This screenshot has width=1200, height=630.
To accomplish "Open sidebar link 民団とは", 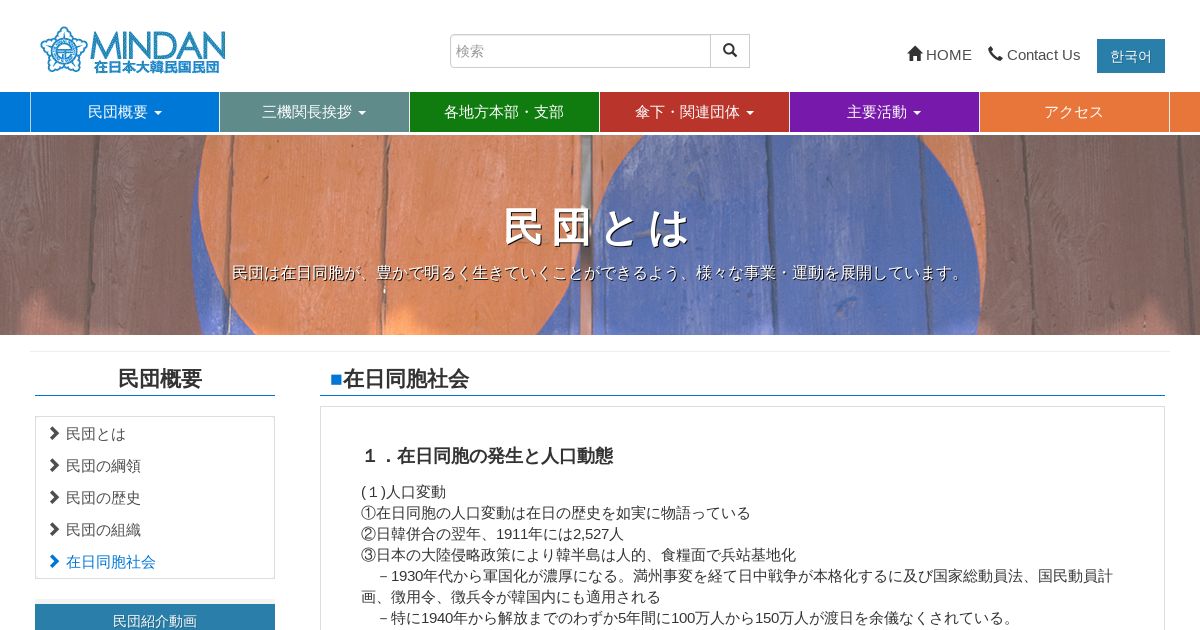I will point(96,434).
